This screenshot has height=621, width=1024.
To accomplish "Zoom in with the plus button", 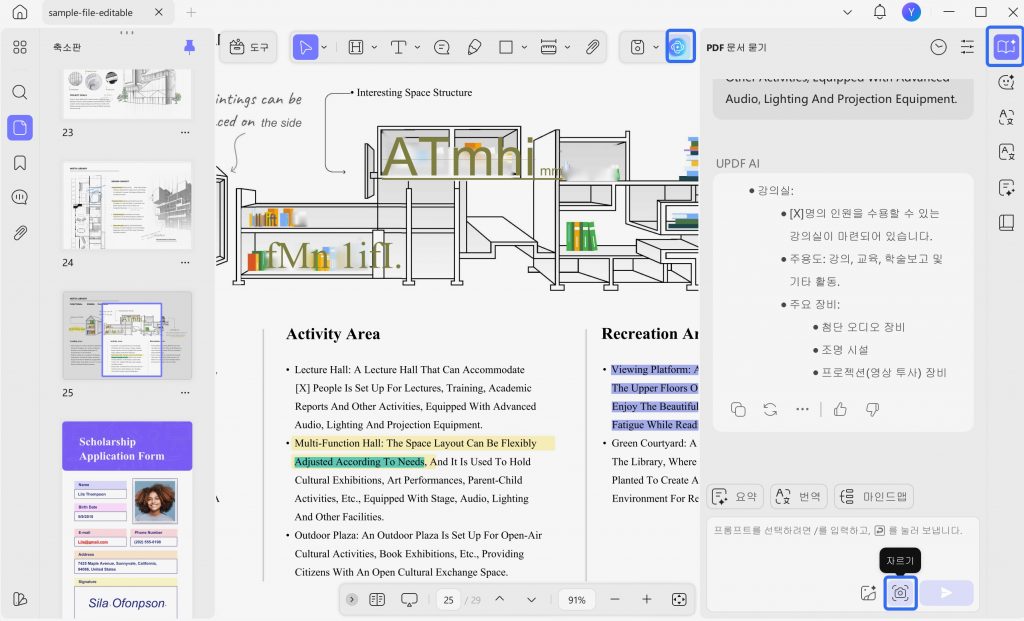I will pos(647,599).
